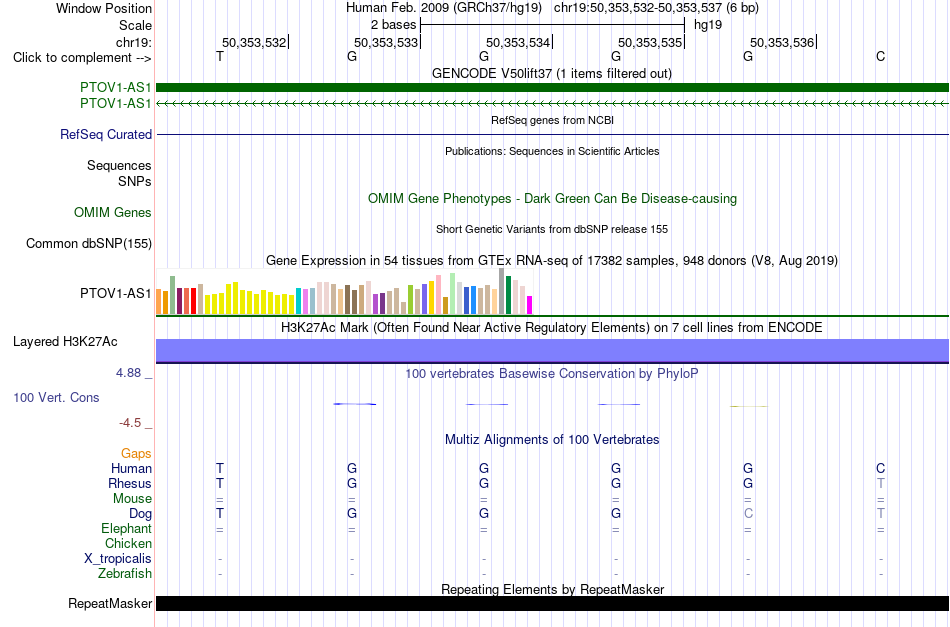Viewport: 950px width, 627px height.
Task: Click the Dog alignment row label
Action: pyautogui.click(x=140, y=514)
